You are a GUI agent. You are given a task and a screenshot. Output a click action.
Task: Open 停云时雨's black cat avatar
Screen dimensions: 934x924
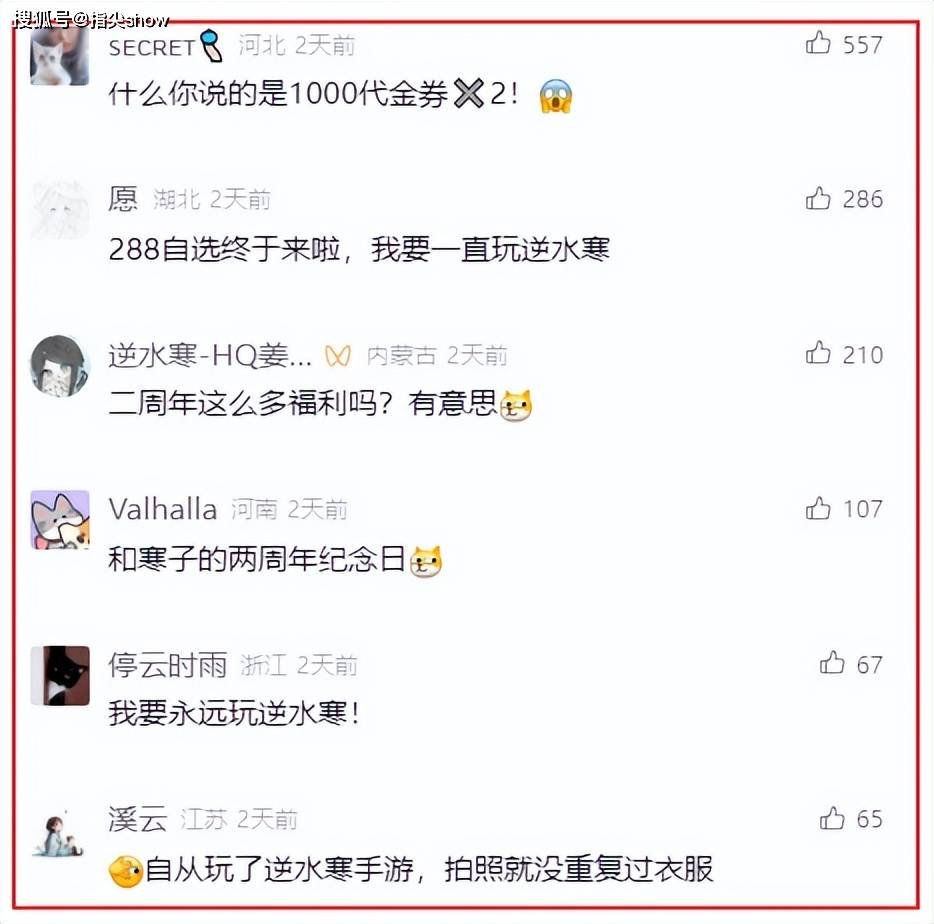(x=60, y=675)
